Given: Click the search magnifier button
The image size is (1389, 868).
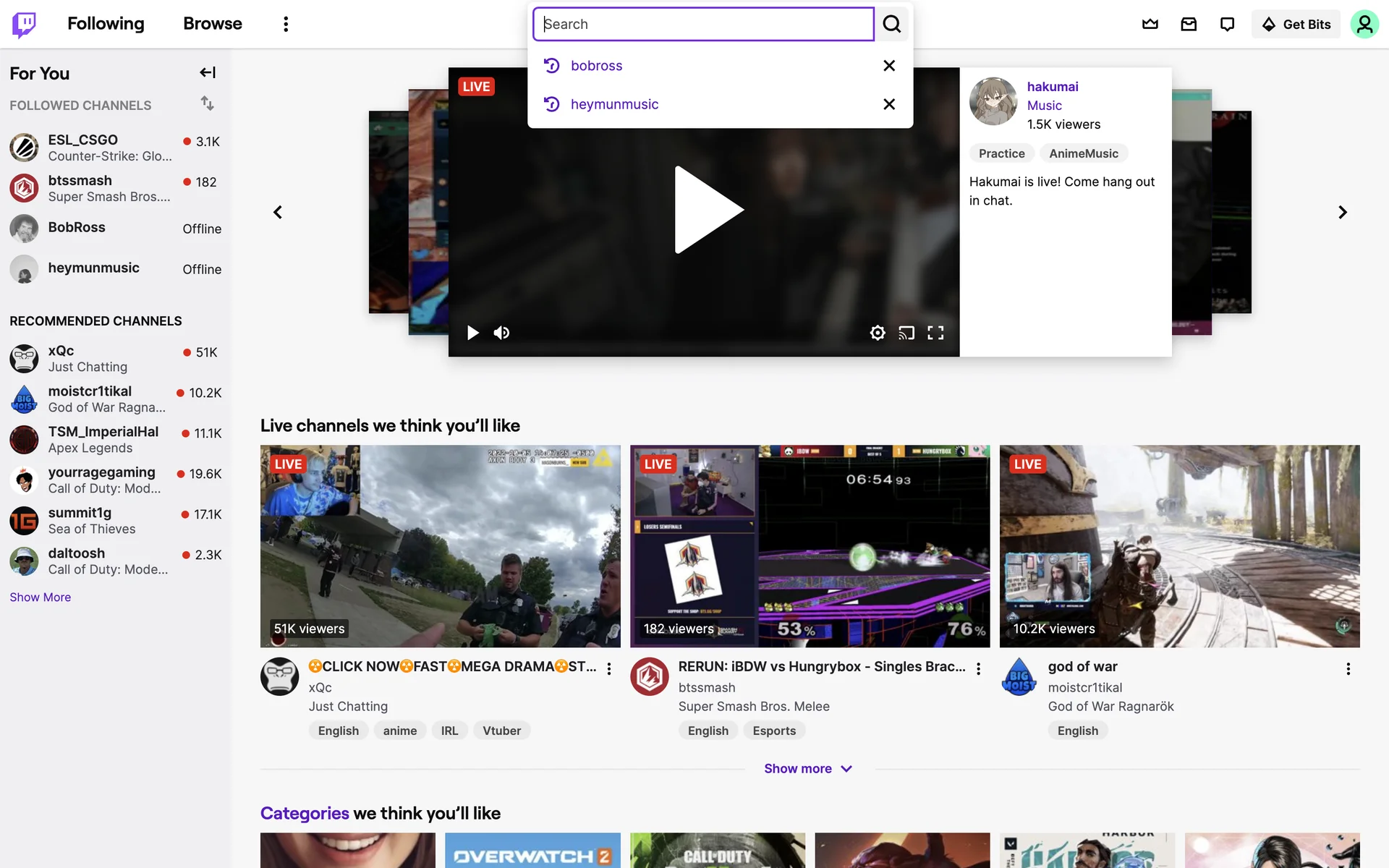Looking at the screenshot, I should pos(892,24).
